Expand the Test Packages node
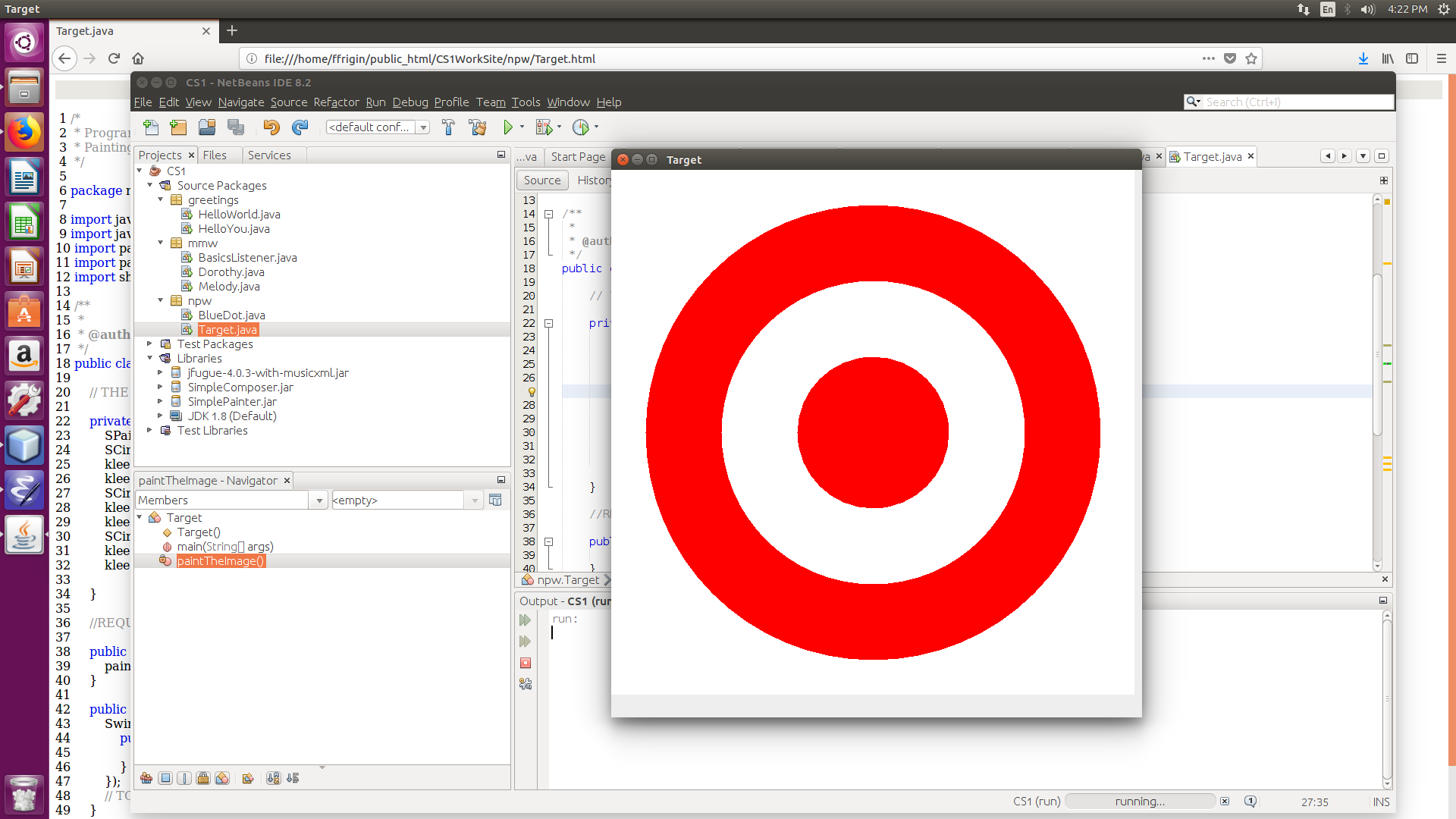 tap(150, 344)
